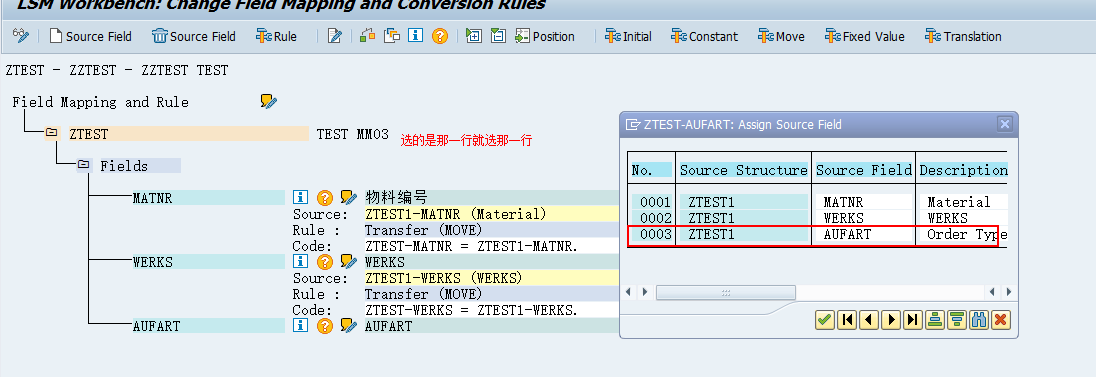Collapse the Fields folder node
The image size is (1096, 377).
[x=84, y=166]
